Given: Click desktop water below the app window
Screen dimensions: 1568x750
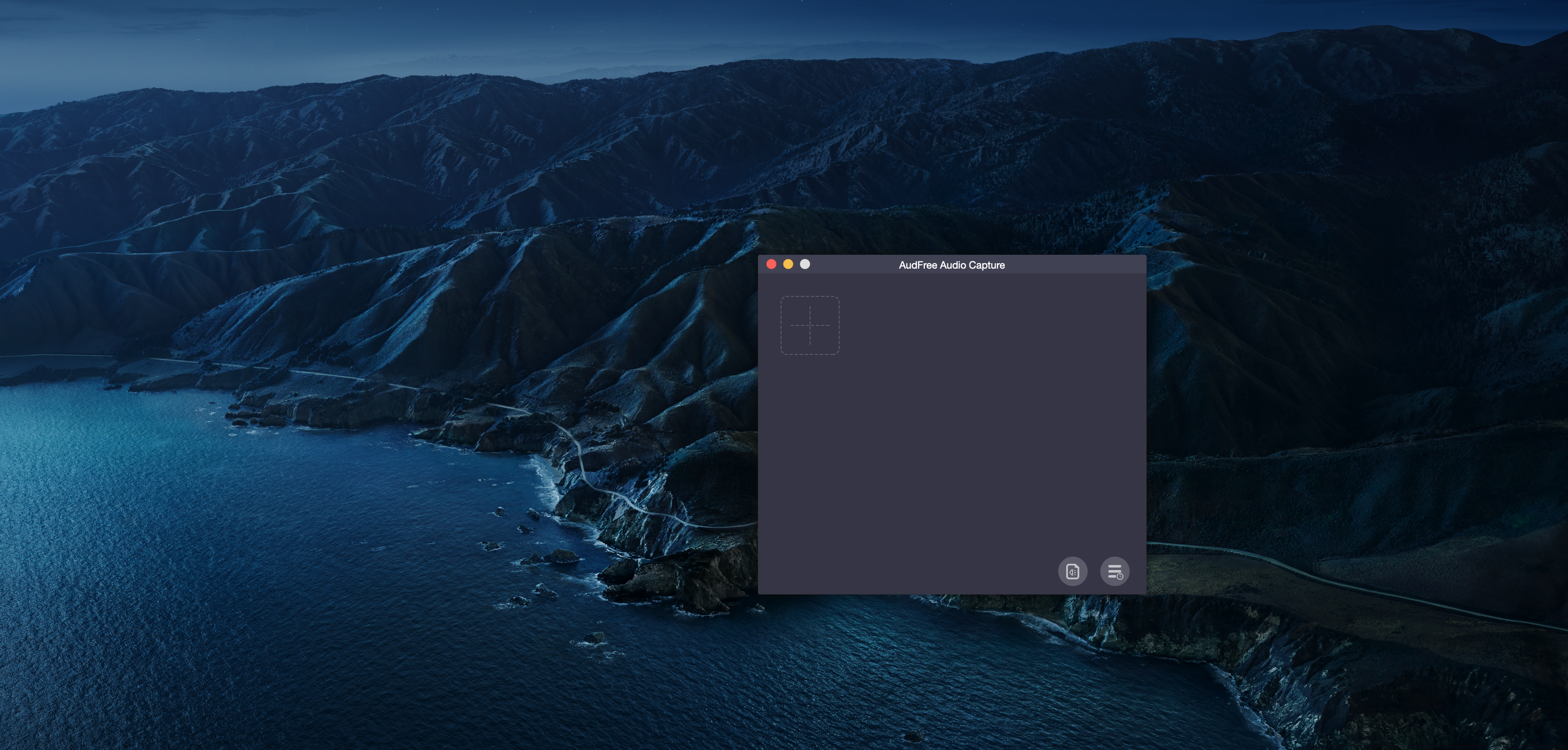Looking at the screenshot, I should click(x=913, y=669).
